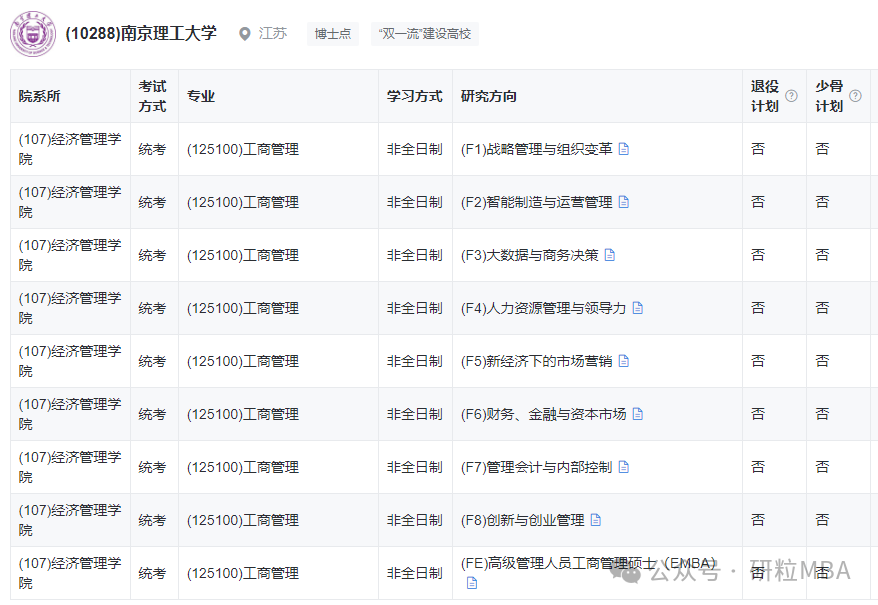This screenshot has height=605, width=878.
Task: Open the document icon for F5 新经济下的市场营销
Action: 623,361
